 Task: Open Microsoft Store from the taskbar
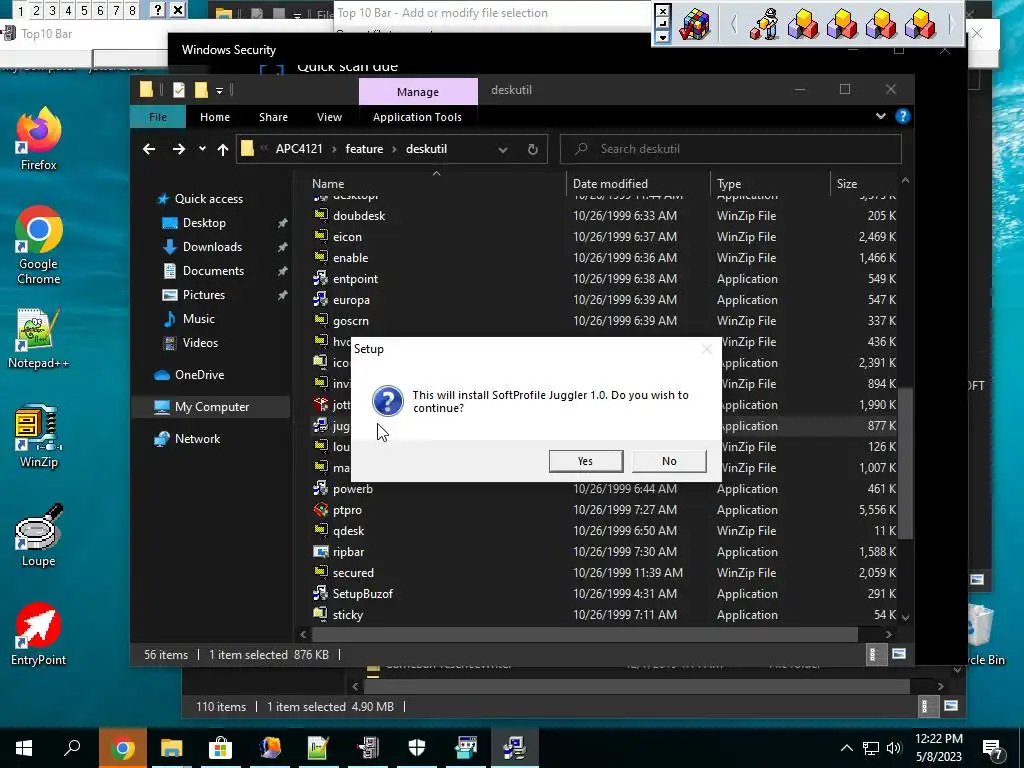(x=220, y=748)
